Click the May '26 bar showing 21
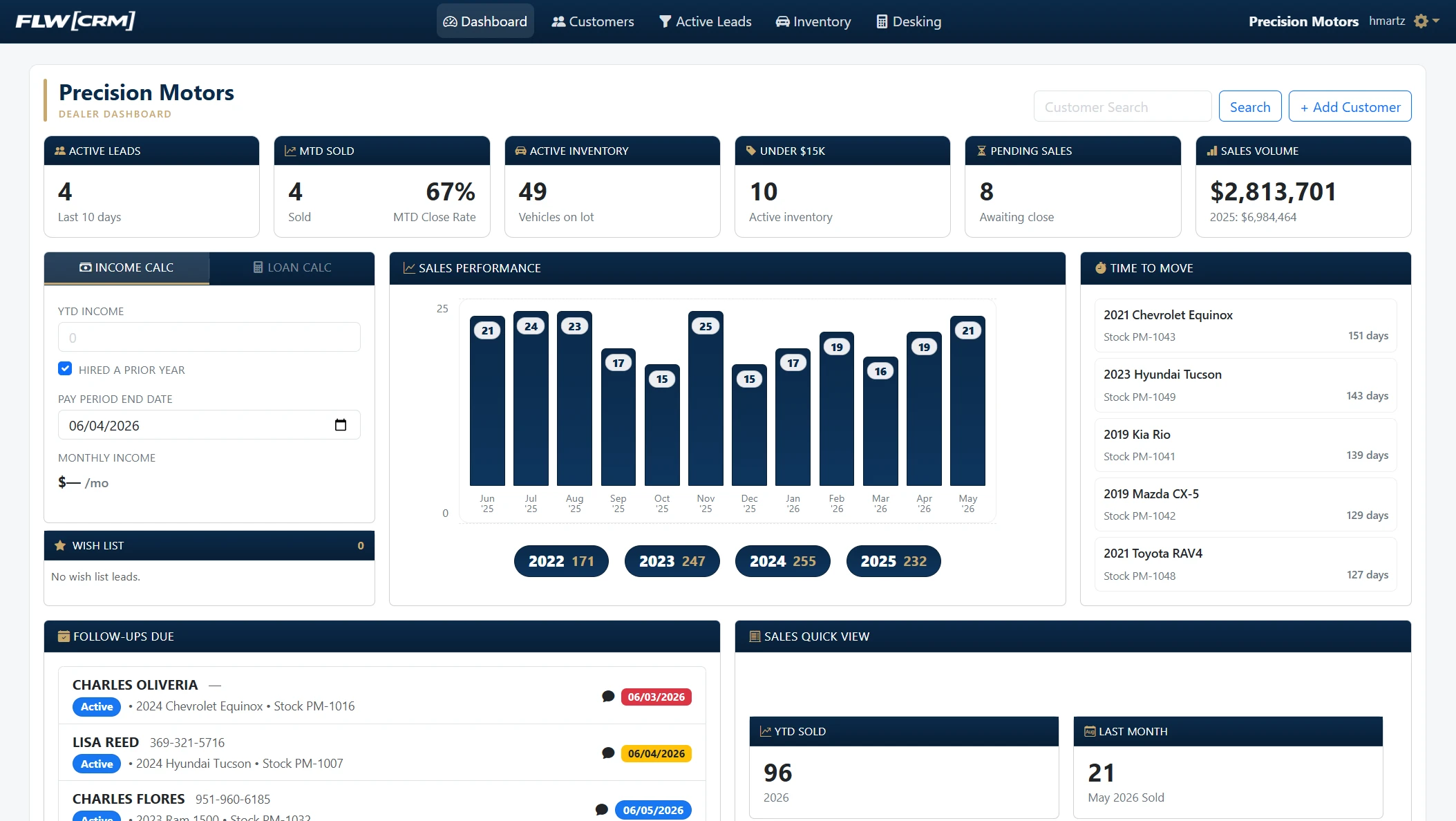The image size is (1456, 821). click(967, 401)
